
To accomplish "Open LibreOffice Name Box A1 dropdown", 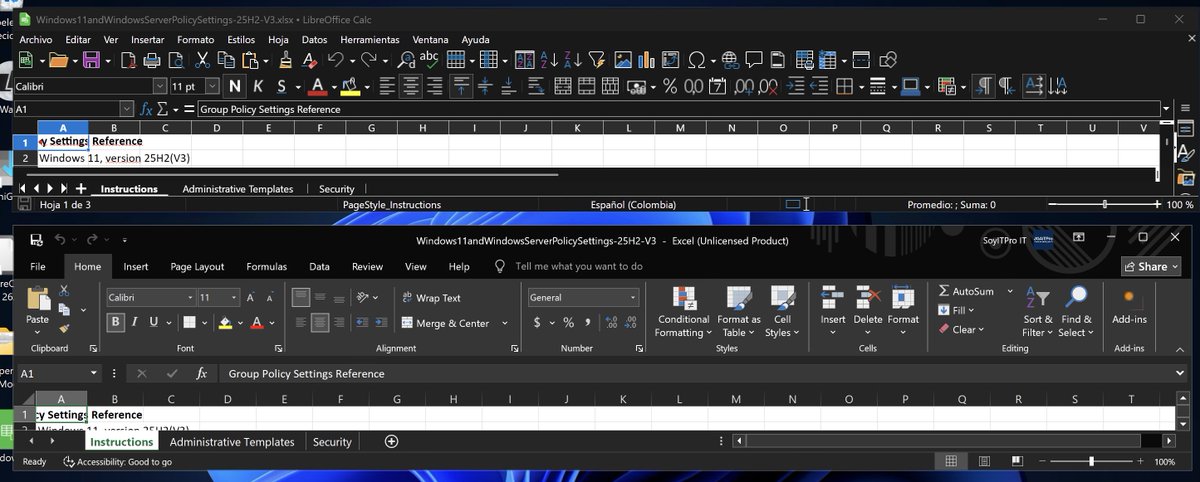I will tap(127, 109).
